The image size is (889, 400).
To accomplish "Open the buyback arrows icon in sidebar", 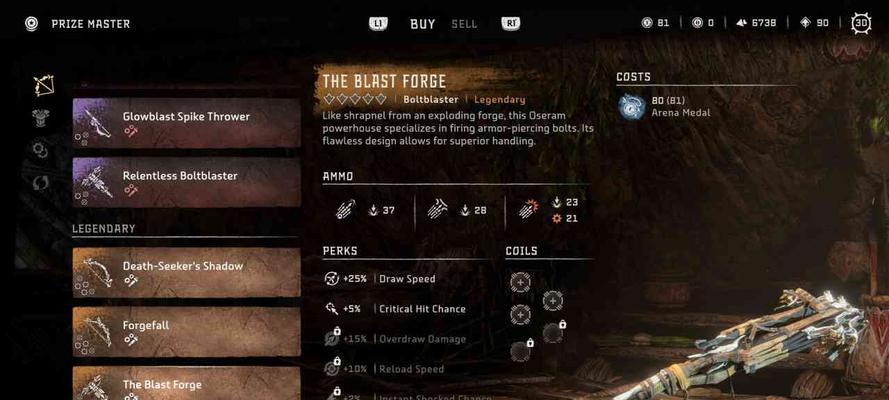I will pos(40,182).
